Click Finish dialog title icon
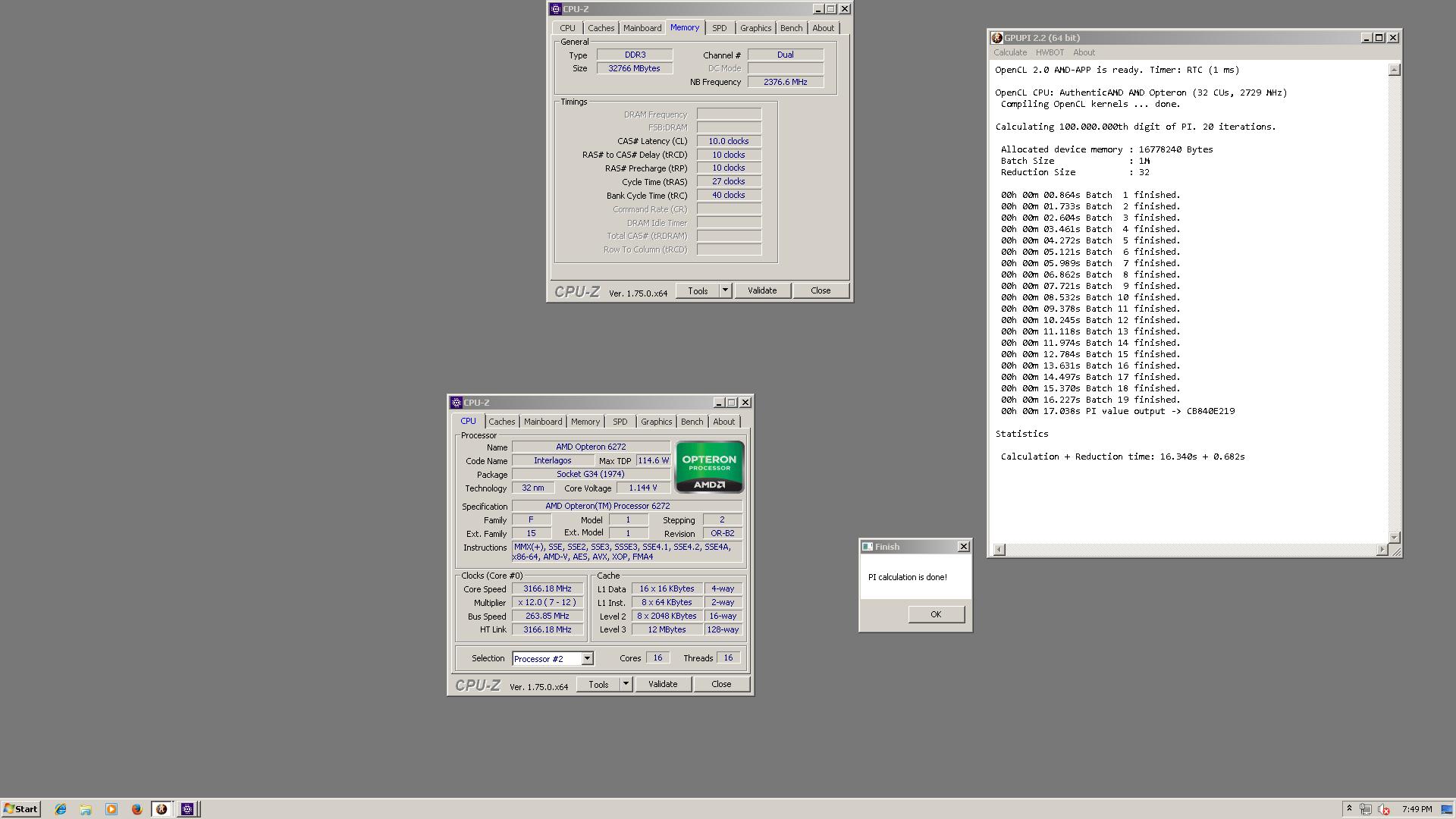 tap(868, 547)
